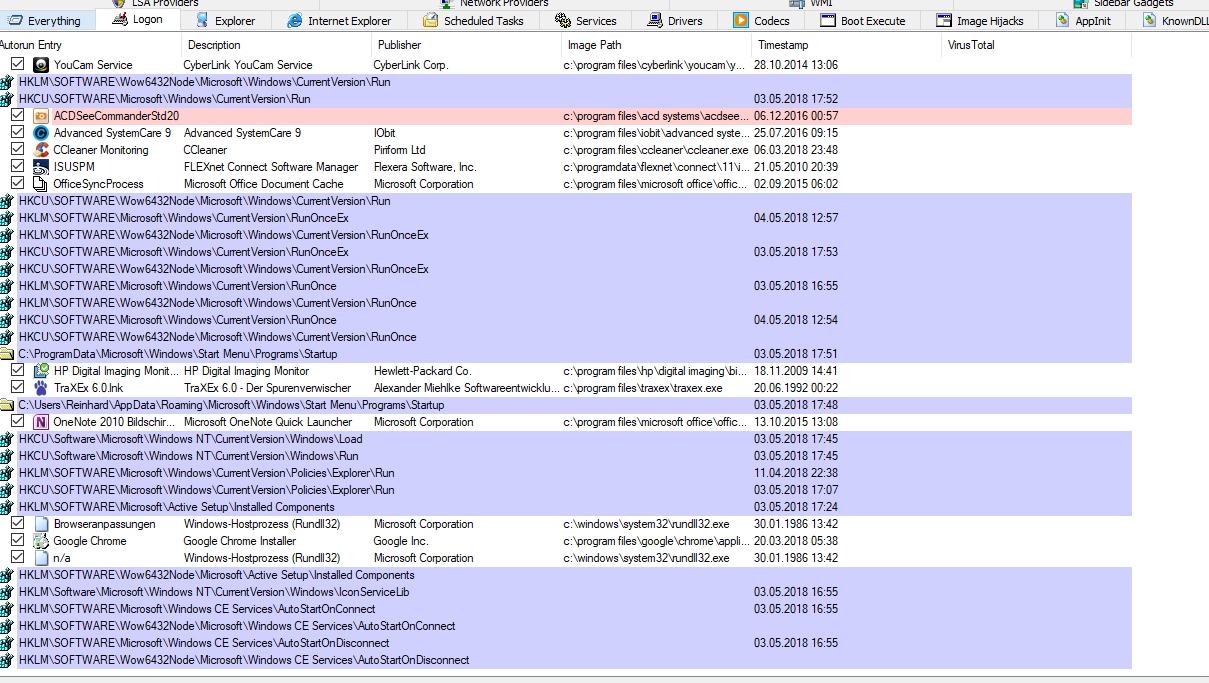Select the ccleaner.exe image path cell
The width and height of the screenshot is (1209, 683).
(x=656, y=150)
